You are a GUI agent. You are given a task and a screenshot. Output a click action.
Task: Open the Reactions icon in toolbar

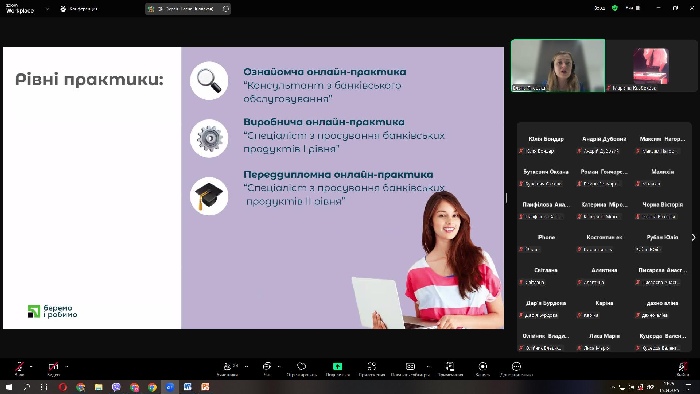click(x=301, y=367)
